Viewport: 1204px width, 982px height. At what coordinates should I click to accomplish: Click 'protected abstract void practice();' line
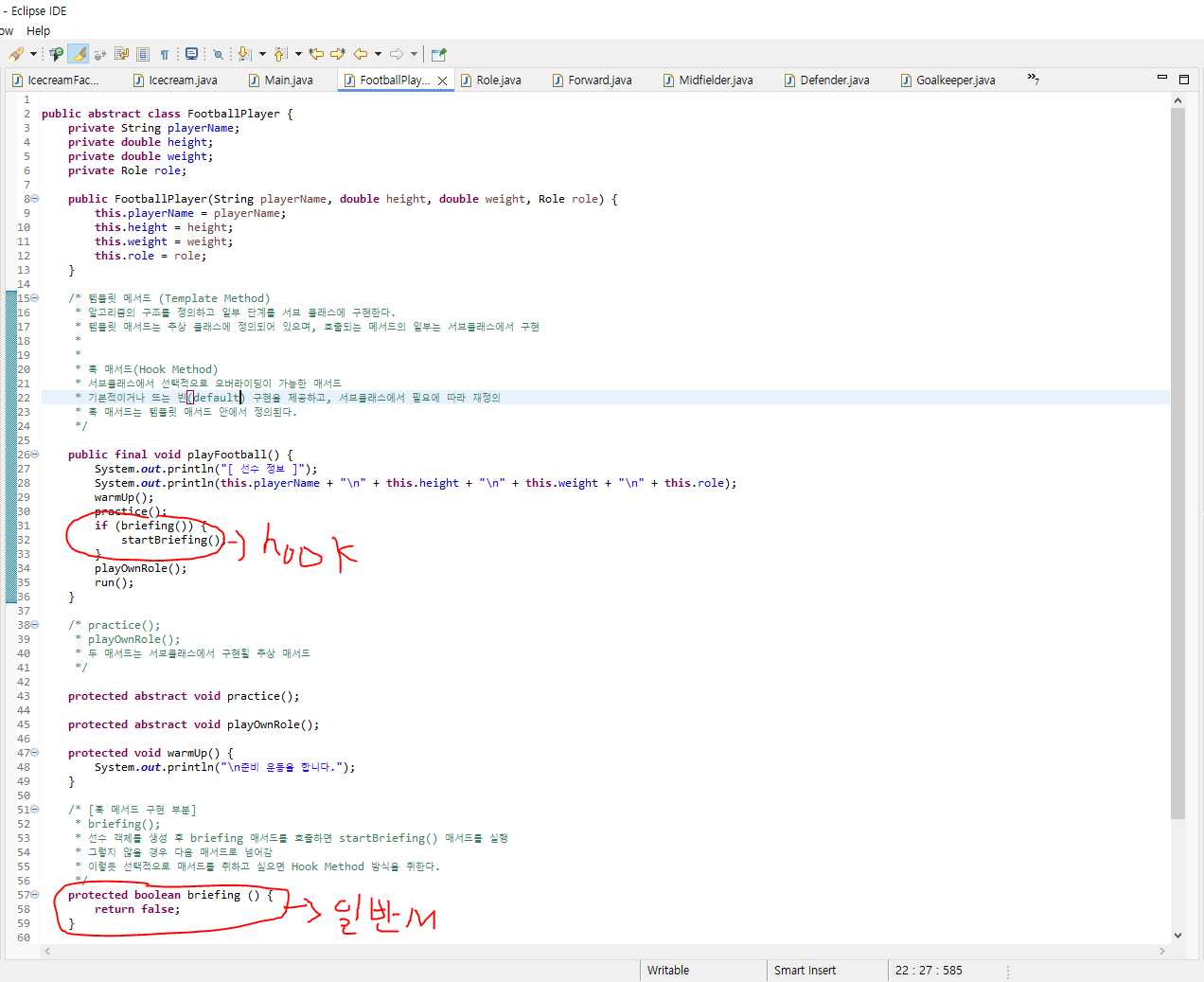click(x=184, y=696)
